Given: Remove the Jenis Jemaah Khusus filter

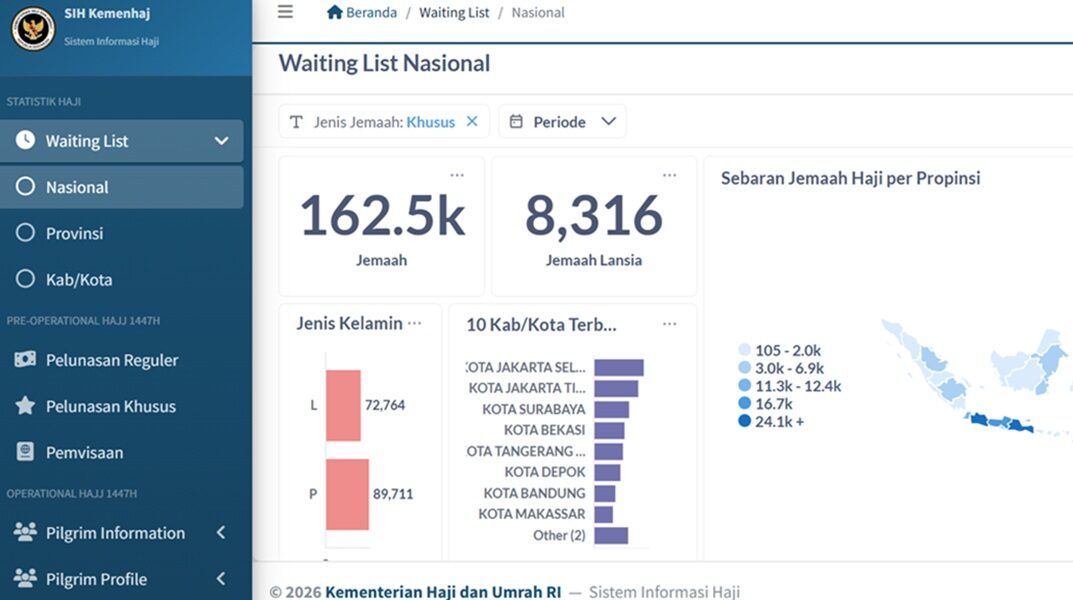Looking at the screenshot, I should coord(472,121).
